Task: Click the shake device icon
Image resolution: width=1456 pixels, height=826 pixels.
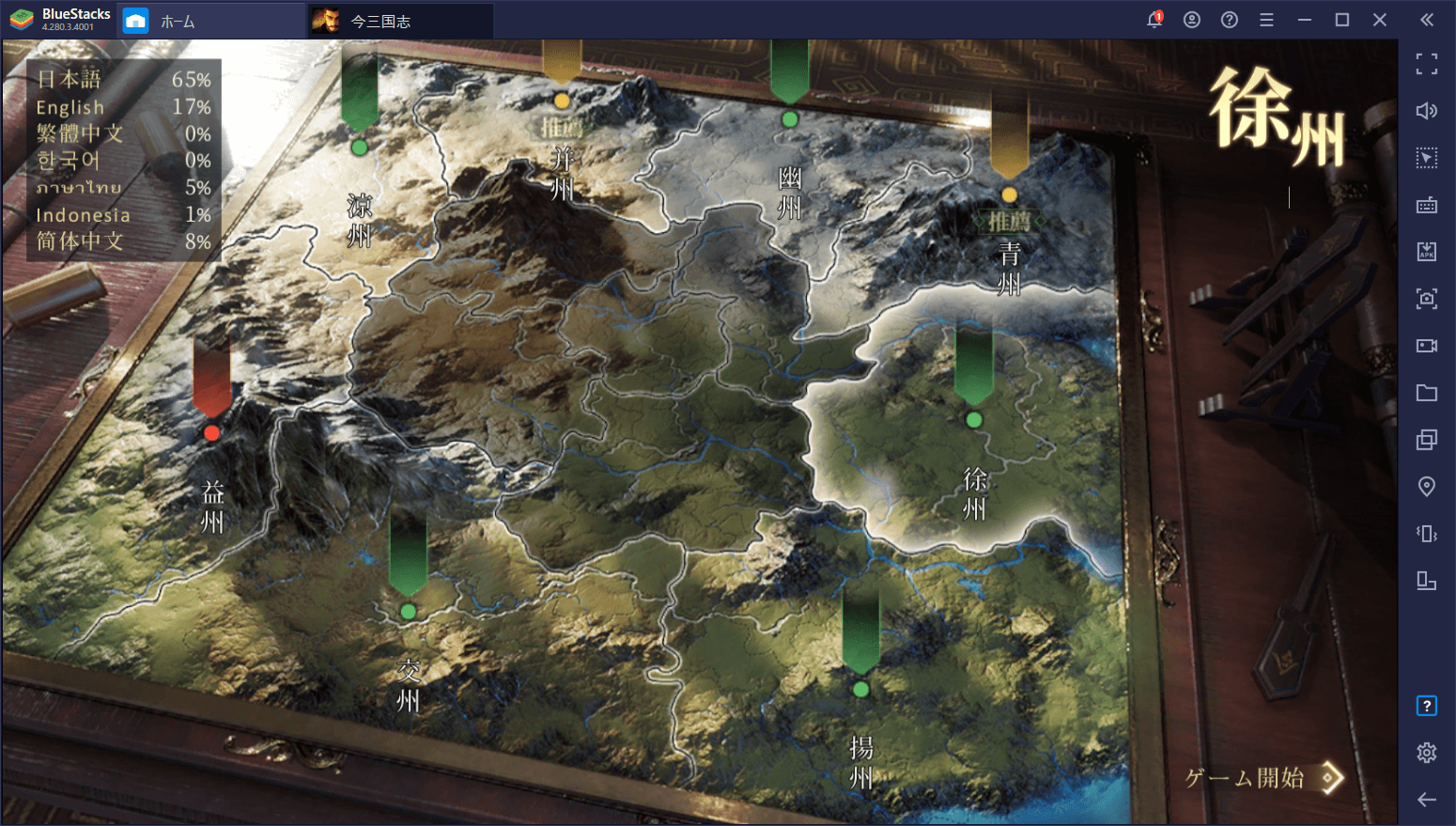Action: click(x=1427, y=534)
